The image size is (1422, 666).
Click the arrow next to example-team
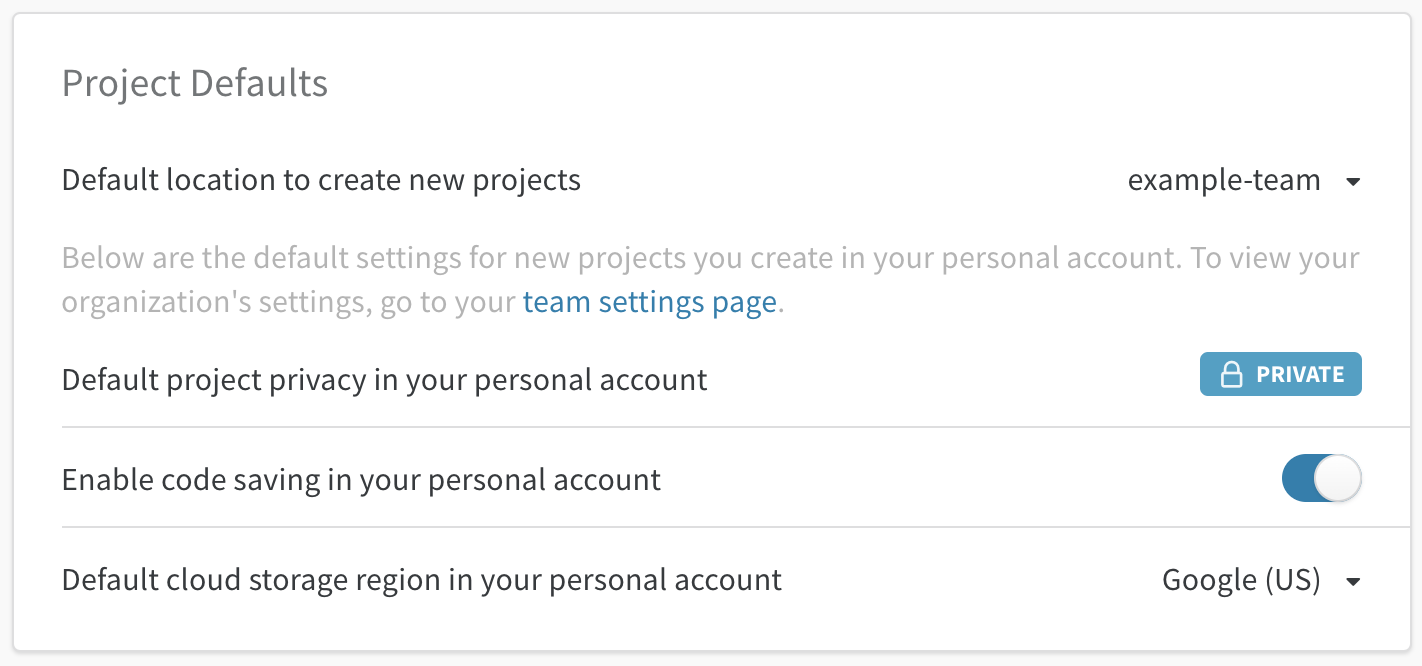(1353, 182)
